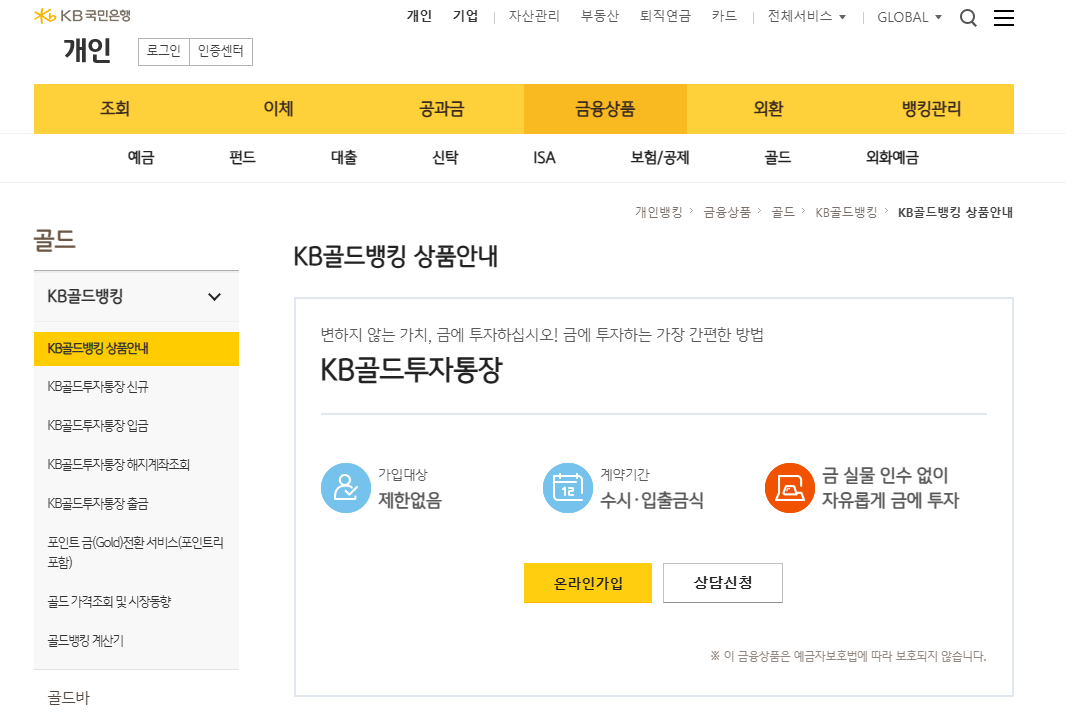
Task: Select the 금융상품 main menu
Action: [x=605, y=109]
